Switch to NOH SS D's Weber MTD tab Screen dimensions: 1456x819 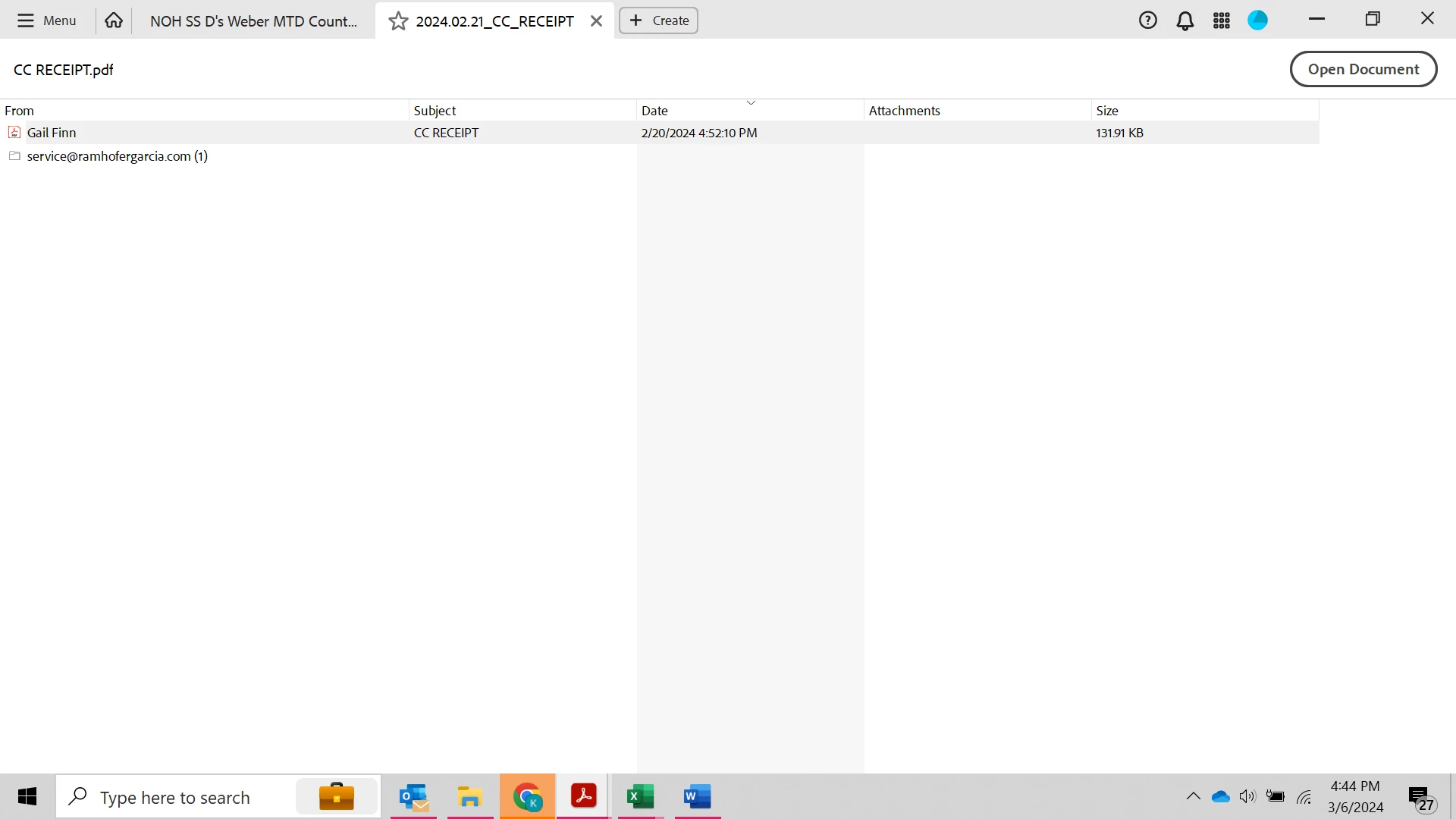(x=253, y=21)
